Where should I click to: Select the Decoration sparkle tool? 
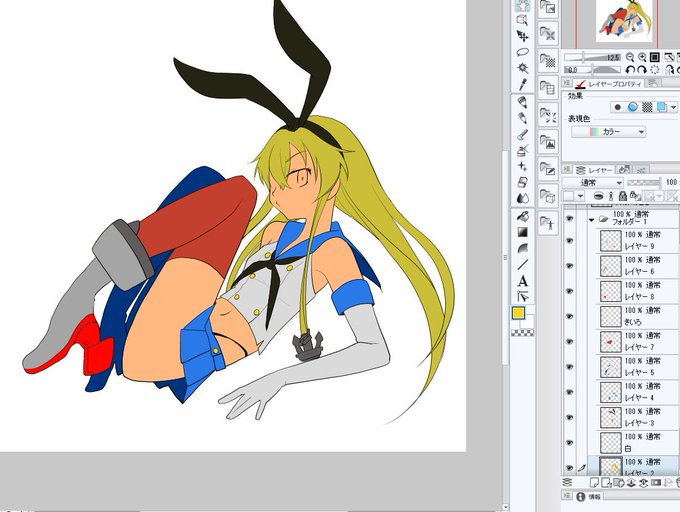pos(523,166)
